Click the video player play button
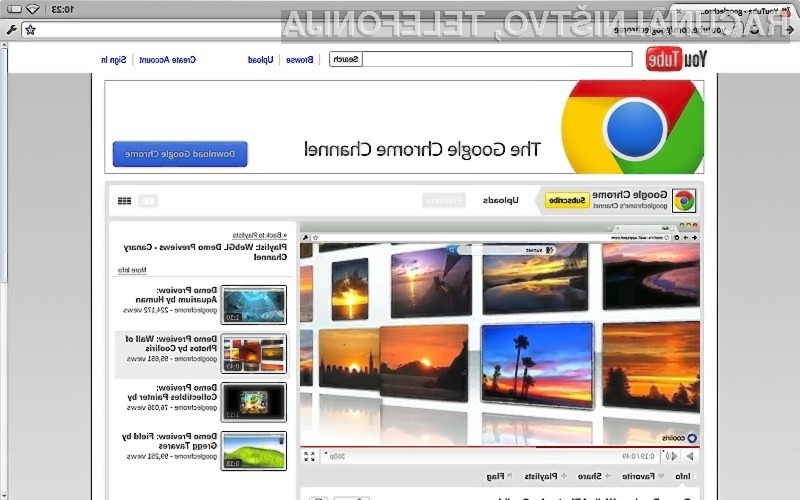800x500 pixels. [690, 456]
